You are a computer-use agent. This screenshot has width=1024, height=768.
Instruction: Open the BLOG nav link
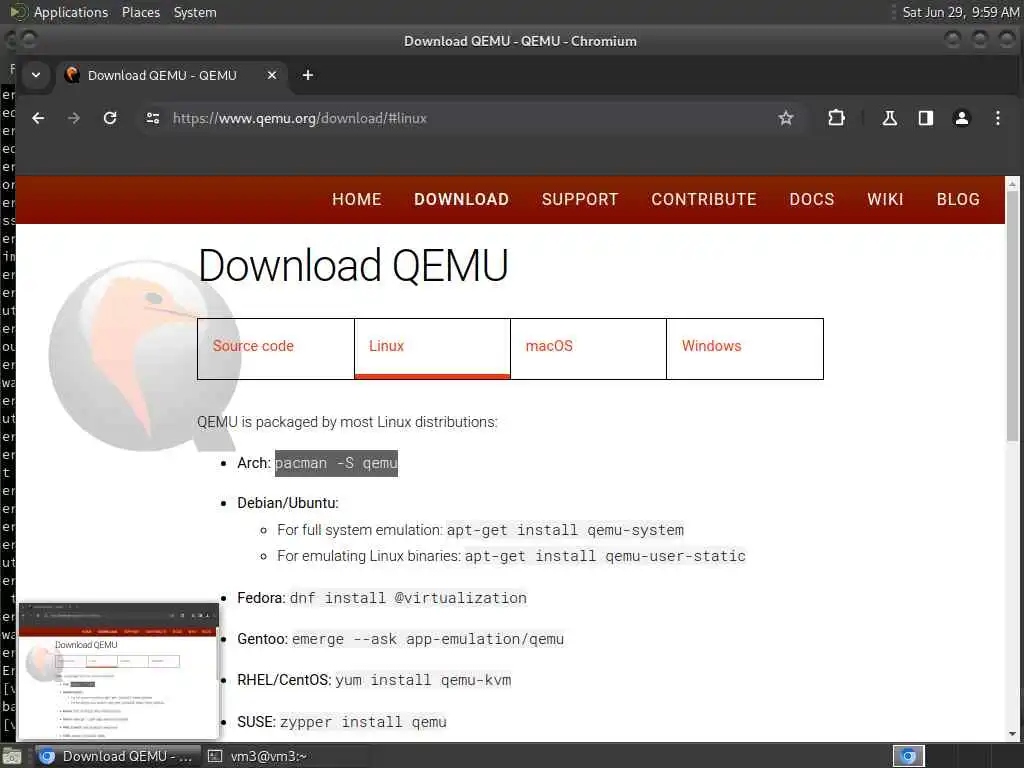point(958,199)
